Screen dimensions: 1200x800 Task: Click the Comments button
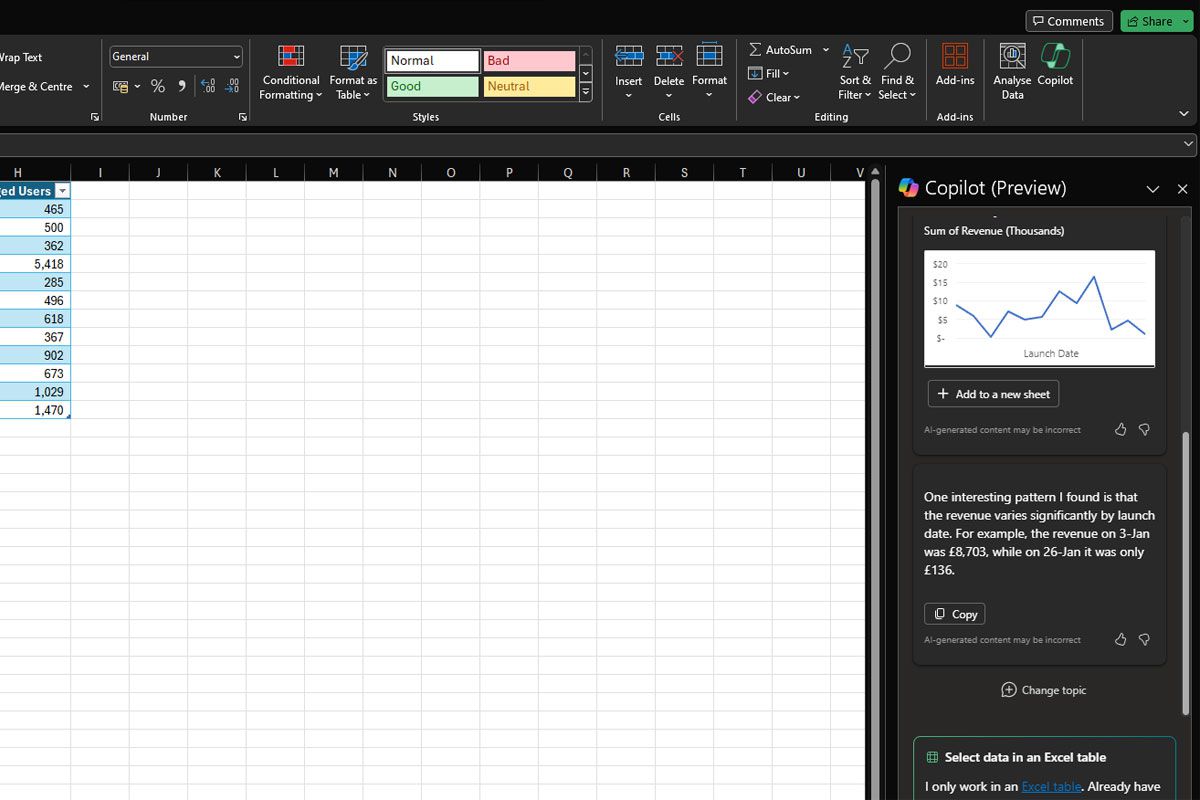coord(1068,21)
